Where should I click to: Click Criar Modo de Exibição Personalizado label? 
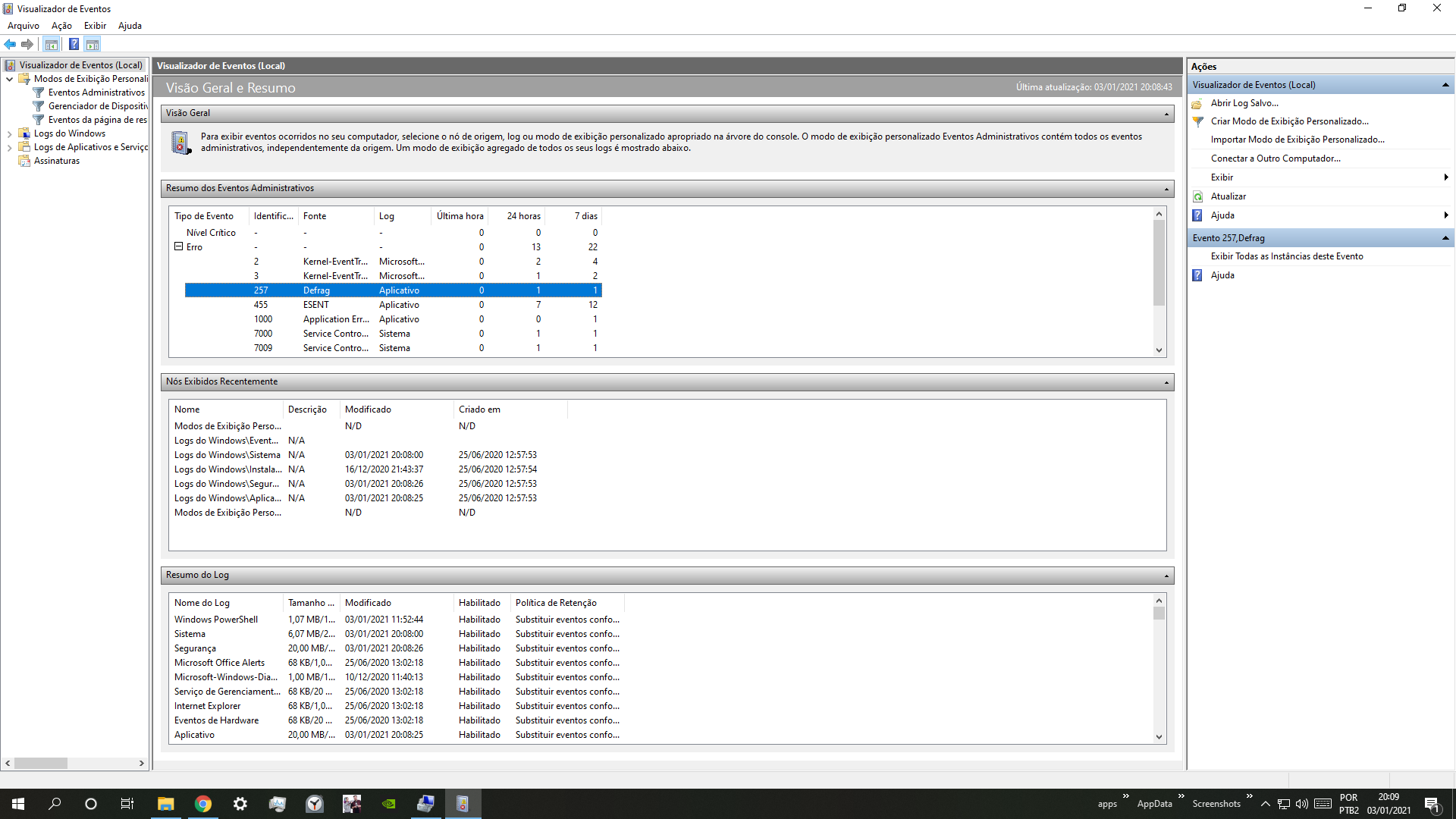click(x=1290, y=121)
